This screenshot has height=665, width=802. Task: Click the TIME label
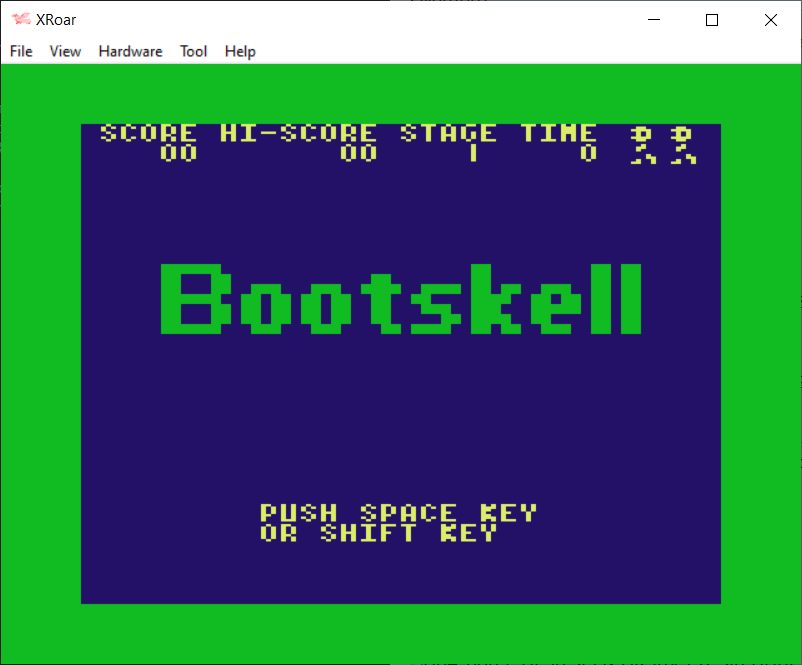558,133
